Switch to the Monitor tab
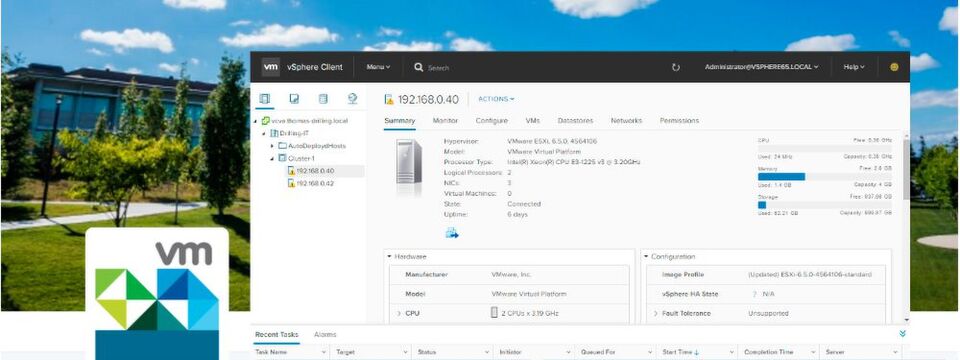The width and height of the screenshot is (960, 360). [445, 121]
